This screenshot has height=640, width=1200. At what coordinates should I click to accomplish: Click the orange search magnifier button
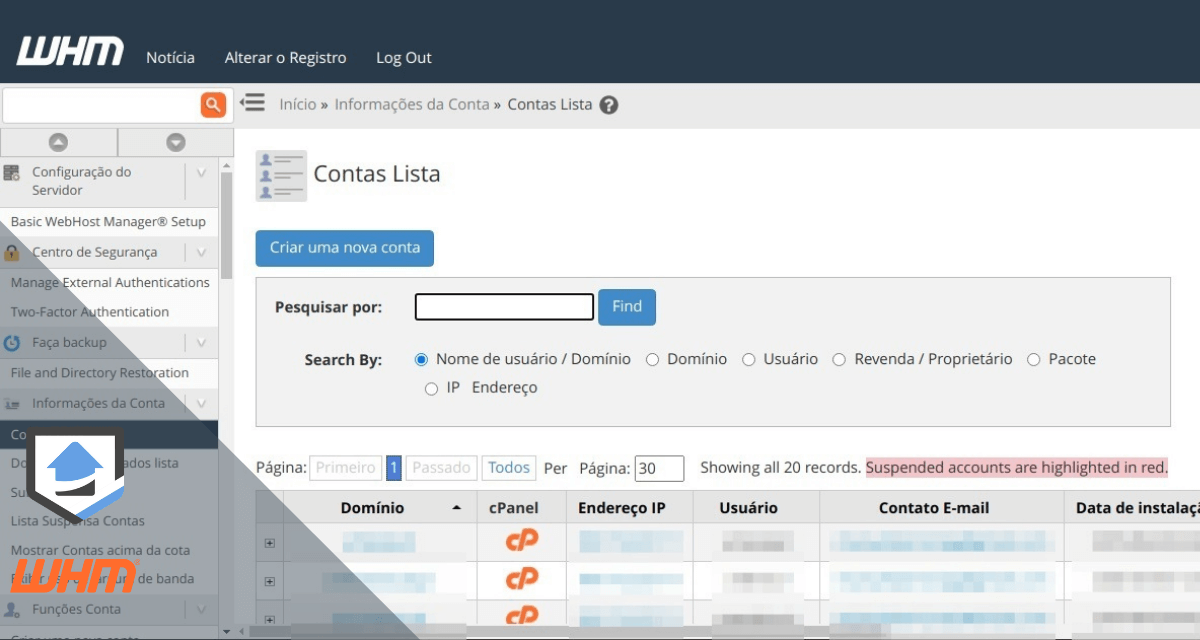[x=213, y=104]
